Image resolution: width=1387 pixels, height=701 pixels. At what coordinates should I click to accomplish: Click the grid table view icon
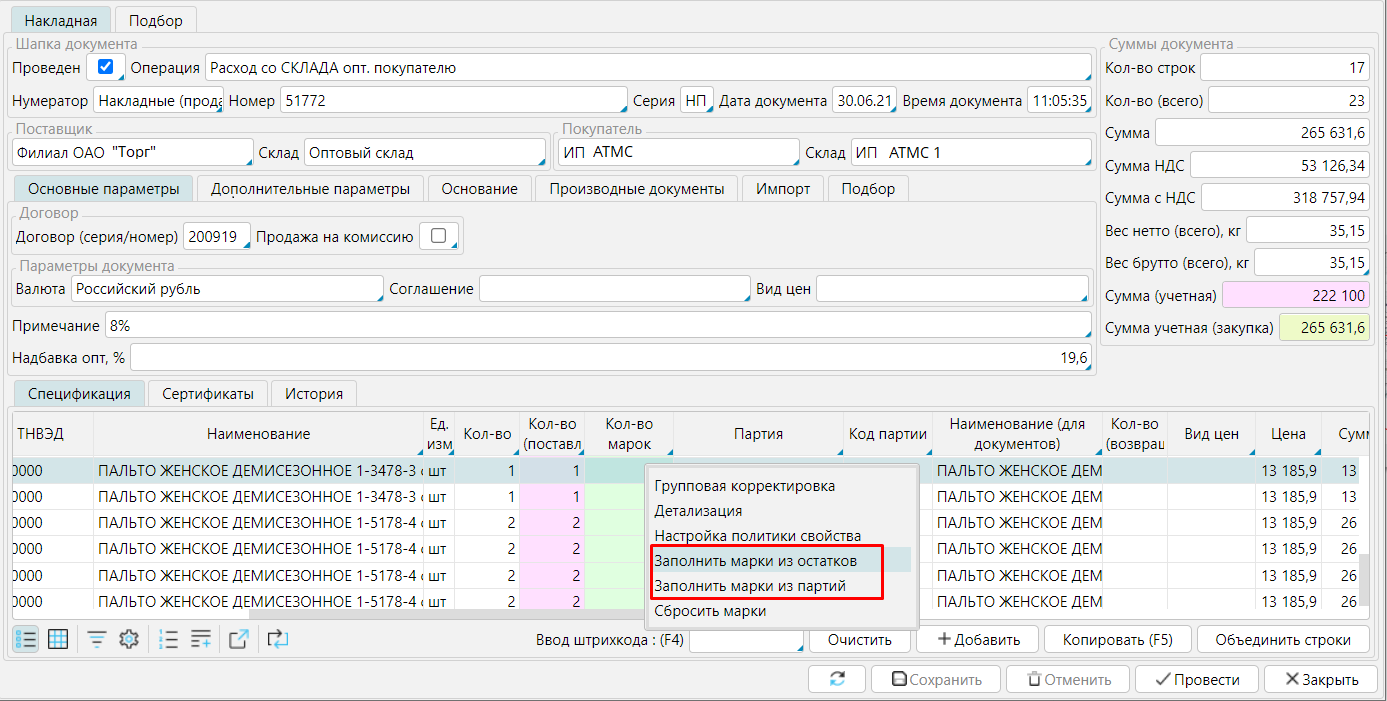tap(58, 640)
